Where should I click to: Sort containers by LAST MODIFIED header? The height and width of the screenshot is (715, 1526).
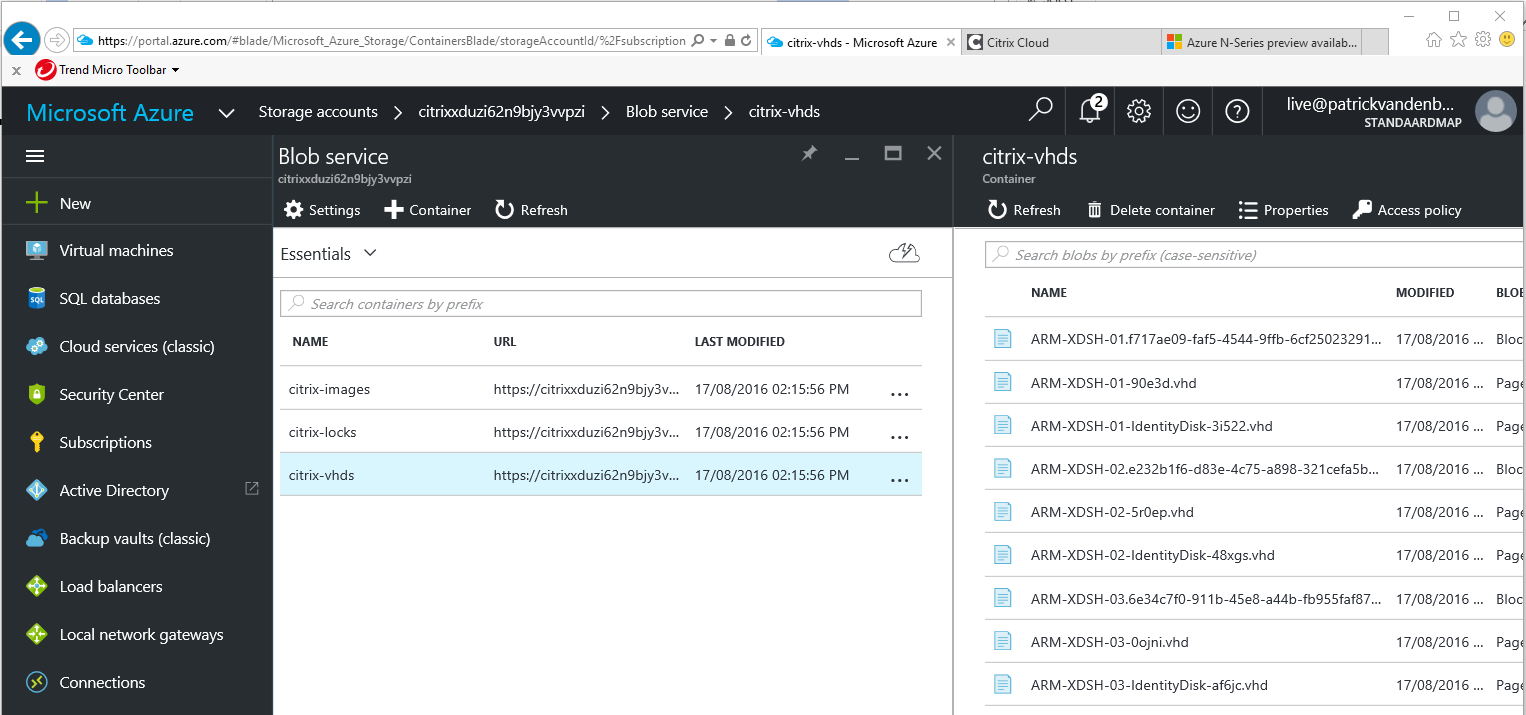pos(740,342)
